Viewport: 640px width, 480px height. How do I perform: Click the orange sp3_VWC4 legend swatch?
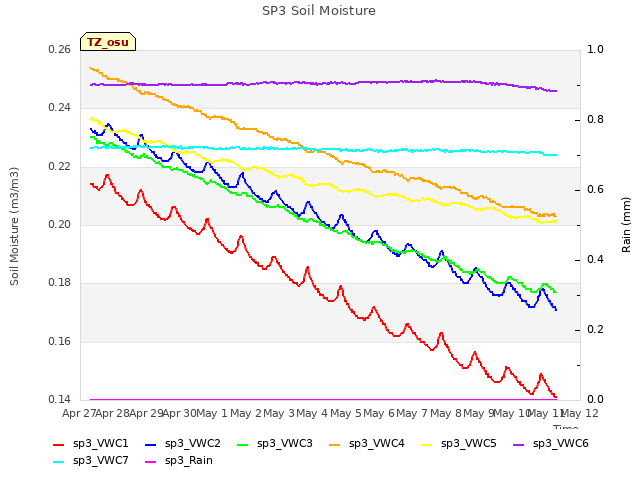[x=335, y=444]
